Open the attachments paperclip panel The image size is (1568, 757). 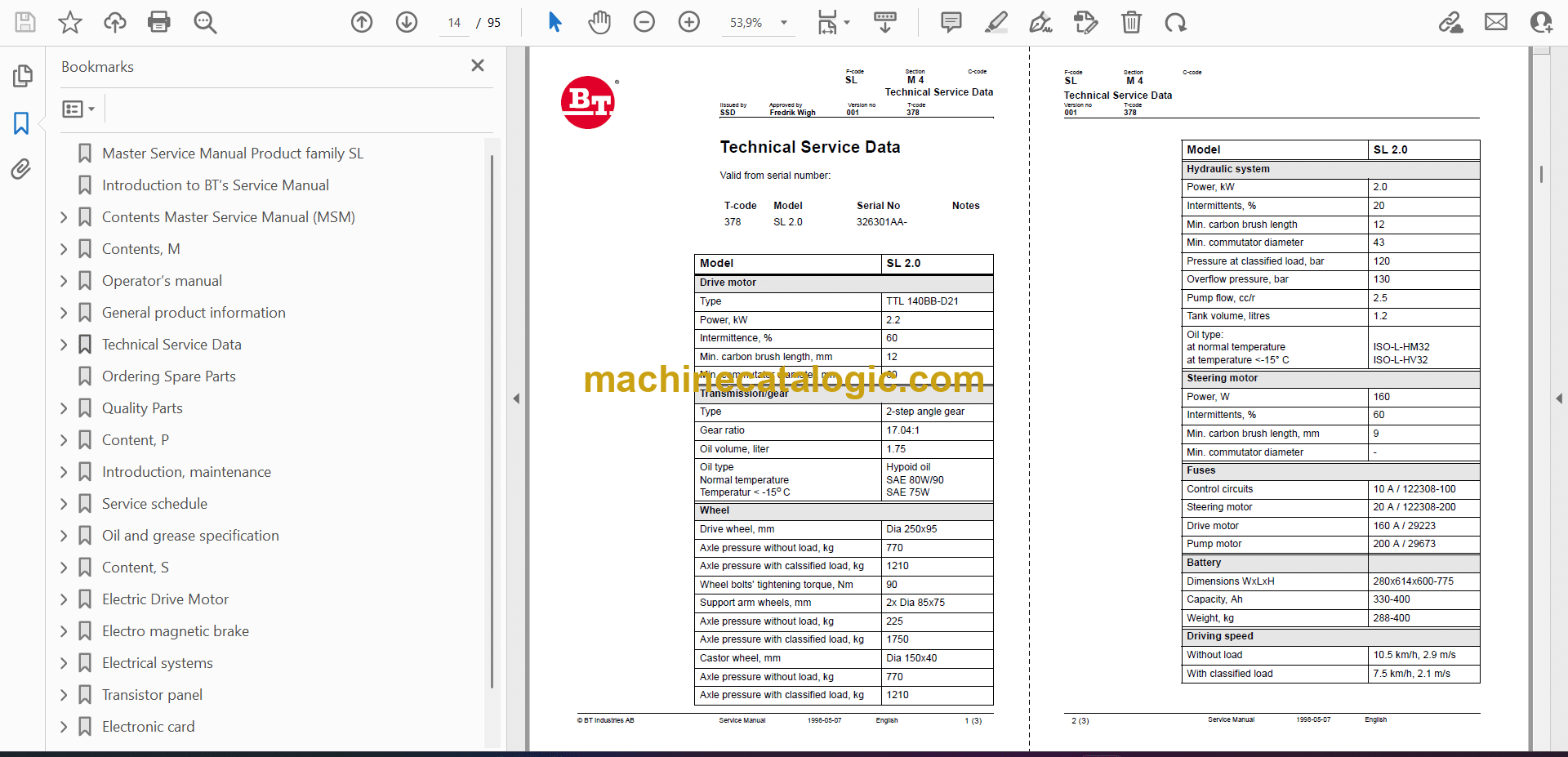coord(21,169)
